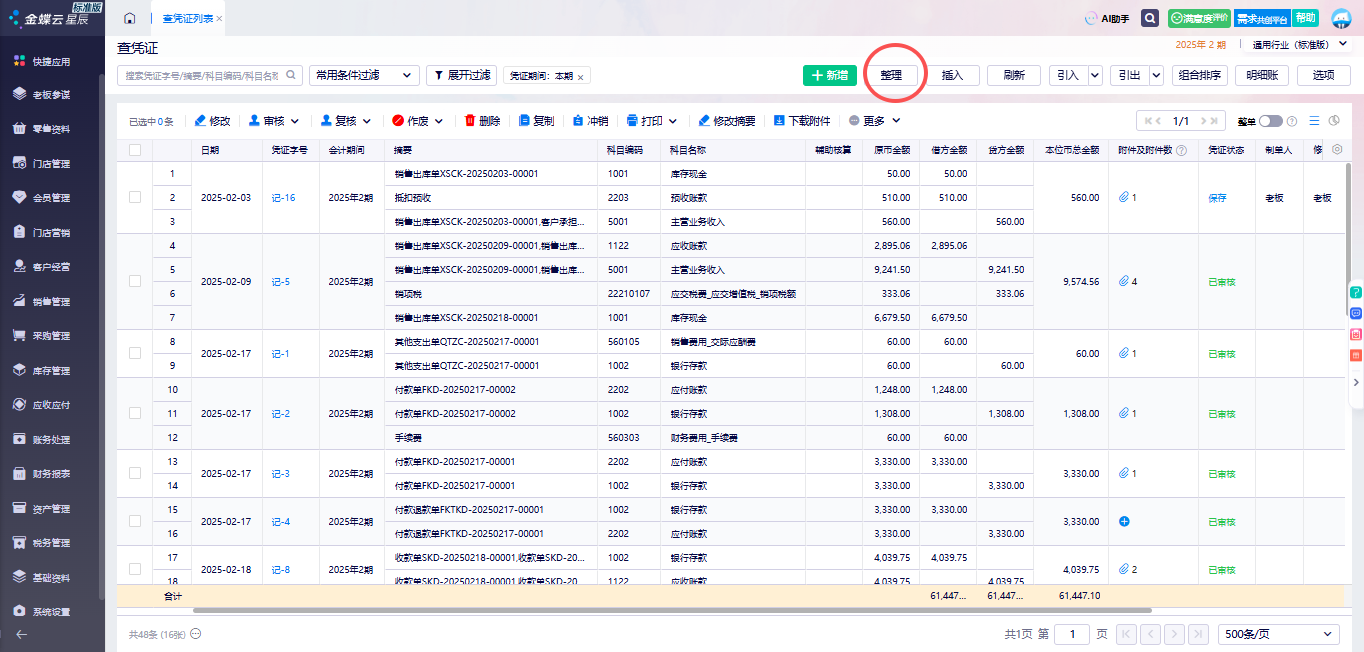This screenshot has width=1364, height=652.
Task: Tick the checkbox for voucher 记-16
Action: tap(135, 198)
